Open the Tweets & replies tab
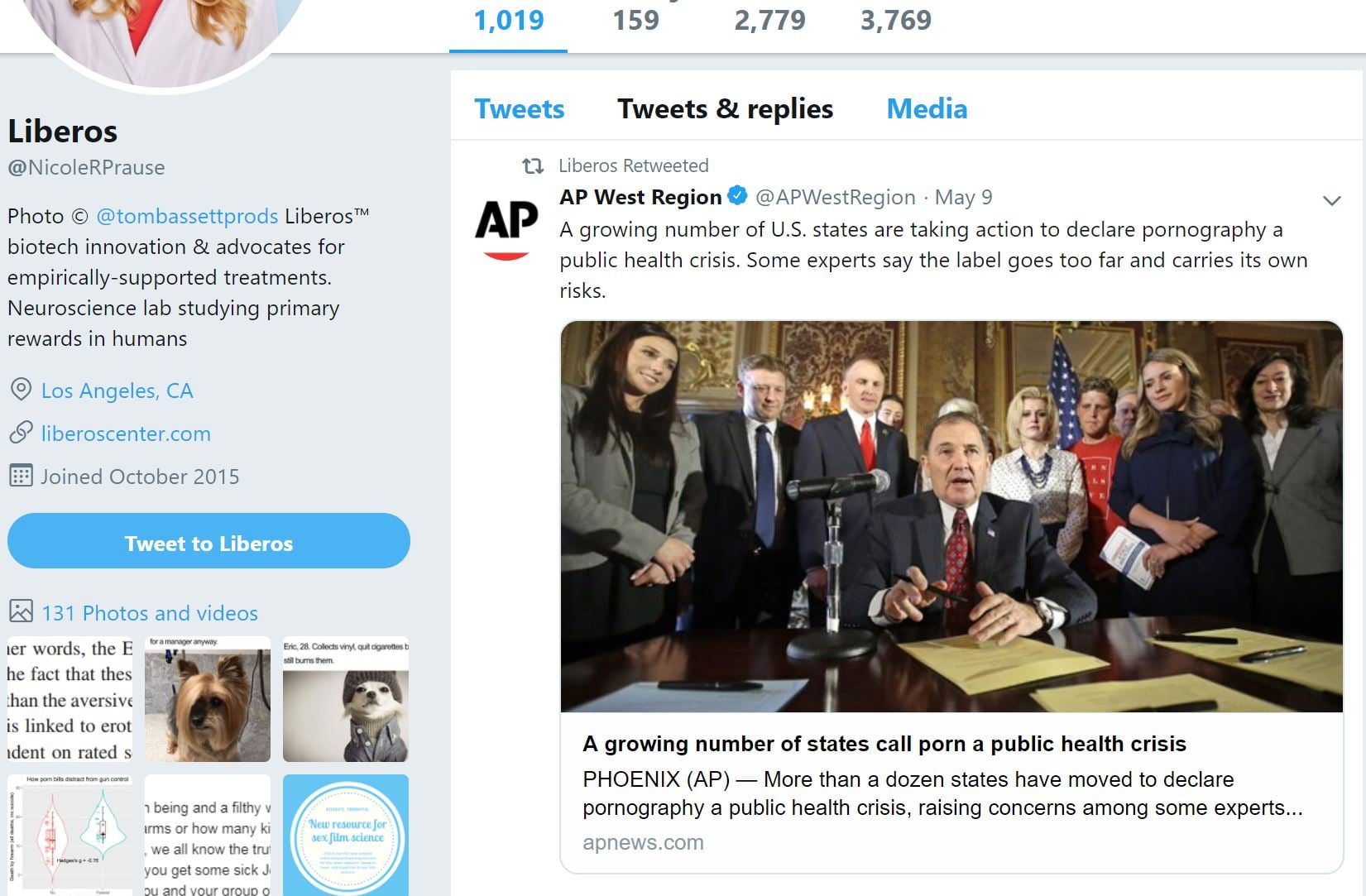Screen dimensions: 1366x896 (725, 108)
